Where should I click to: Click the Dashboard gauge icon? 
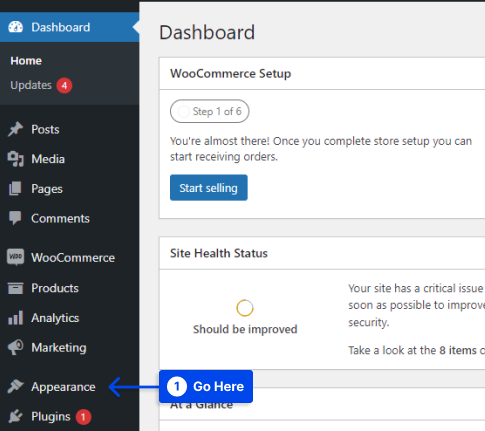pos(15,27)
